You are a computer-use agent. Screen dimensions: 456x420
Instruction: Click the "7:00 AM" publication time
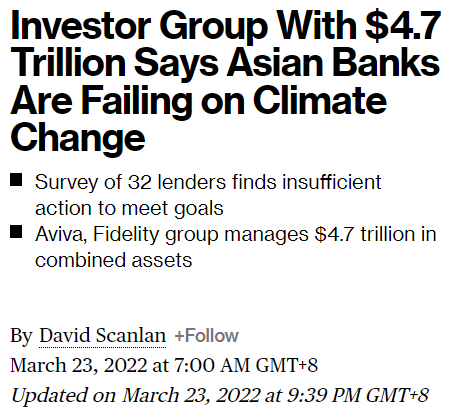click(212, 365)
